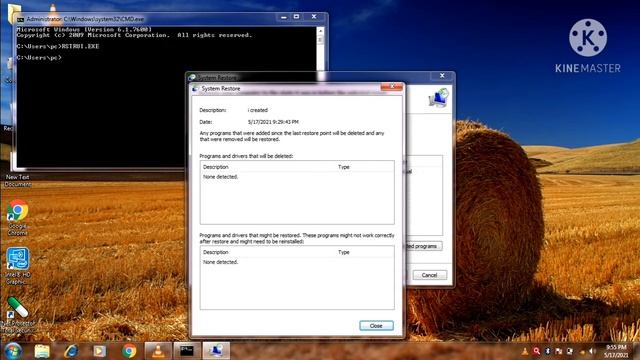The image size is (640, 360).
Task: Click the Type column header in deleted list
Action: tap(344, 167)
